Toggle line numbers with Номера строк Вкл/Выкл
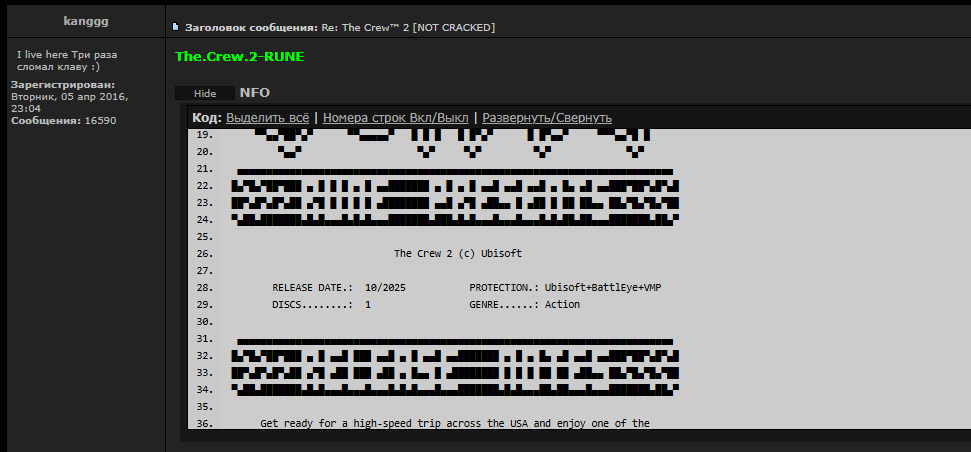The height and width of the screenshot is (452, 971). 396,118
